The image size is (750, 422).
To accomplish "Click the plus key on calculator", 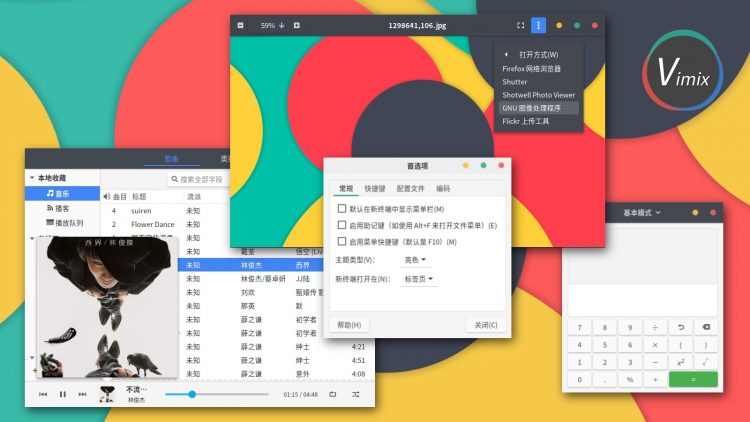I will (x=655, y=379).
